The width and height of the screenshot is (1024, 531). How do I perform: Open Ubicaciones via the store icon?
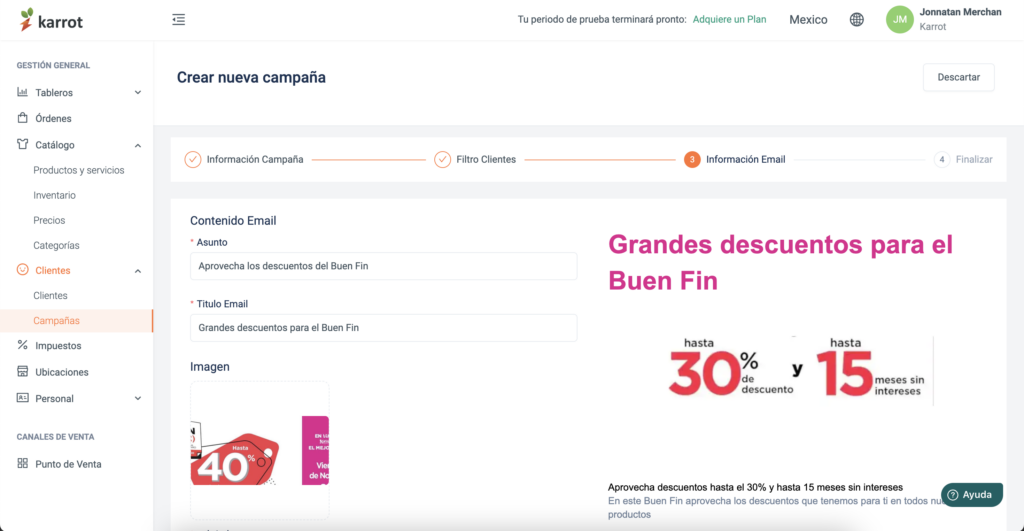coord(23,372)
